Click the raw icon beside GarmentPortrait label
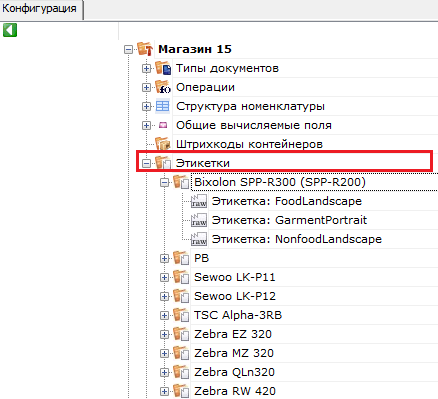The width and height of the screenshot is (438, 399). point(199,220)
